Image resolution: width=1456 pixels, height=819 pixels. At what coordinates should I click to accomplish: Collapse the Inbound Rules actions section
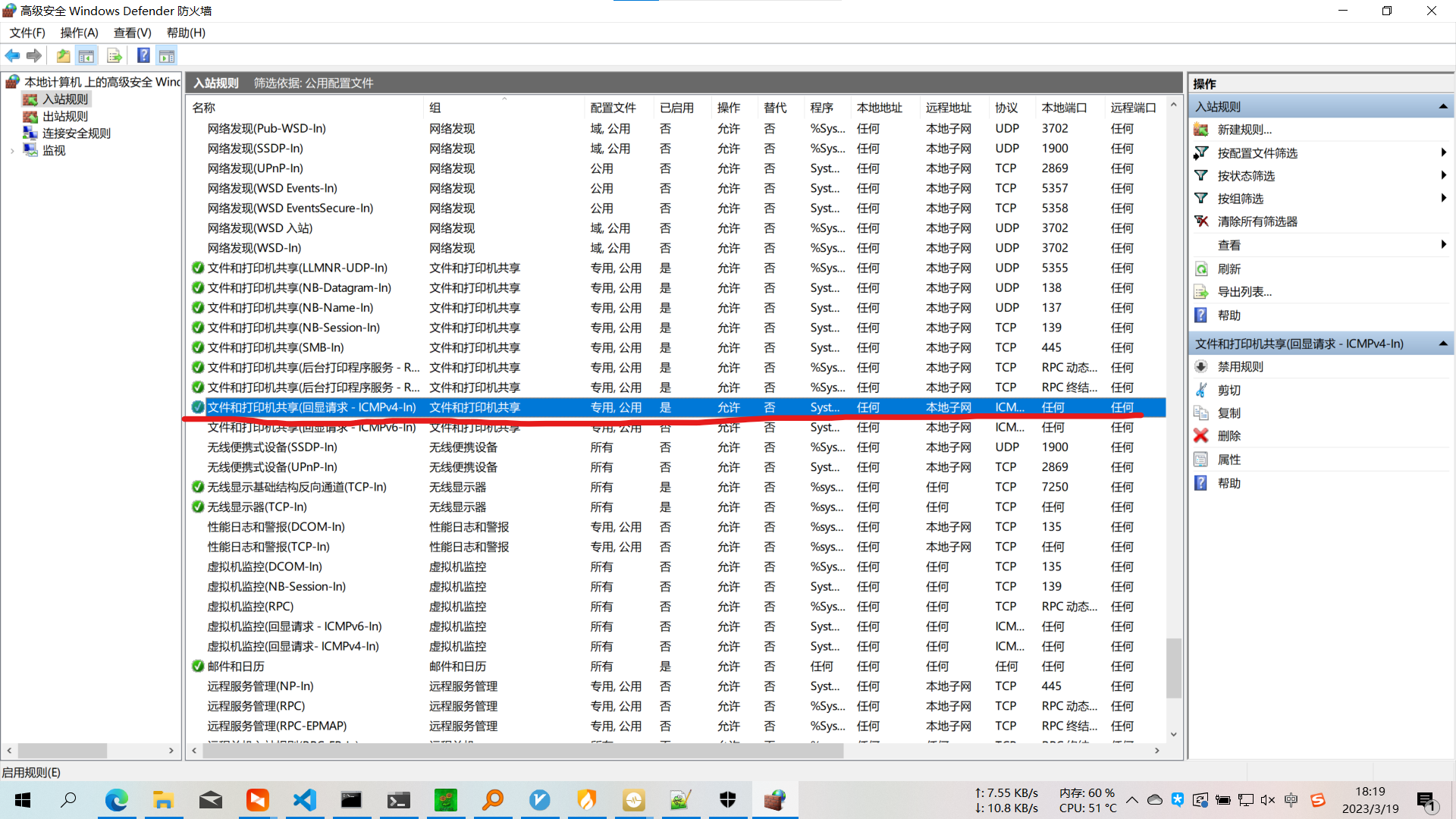(1442, 107)
